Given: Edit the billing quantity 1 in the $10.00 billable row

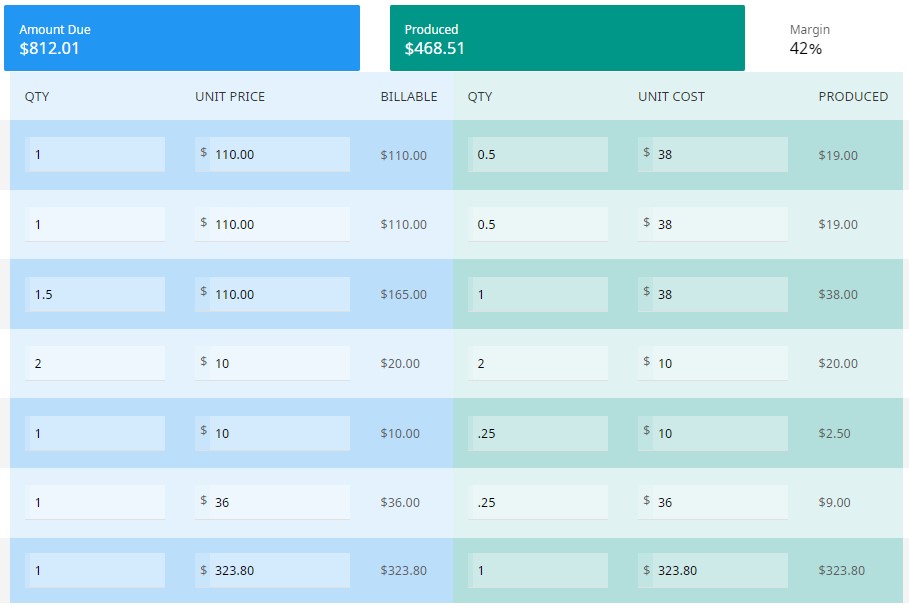Looking at the screenshot, I should pyautogui.click(x=95, y=433).
